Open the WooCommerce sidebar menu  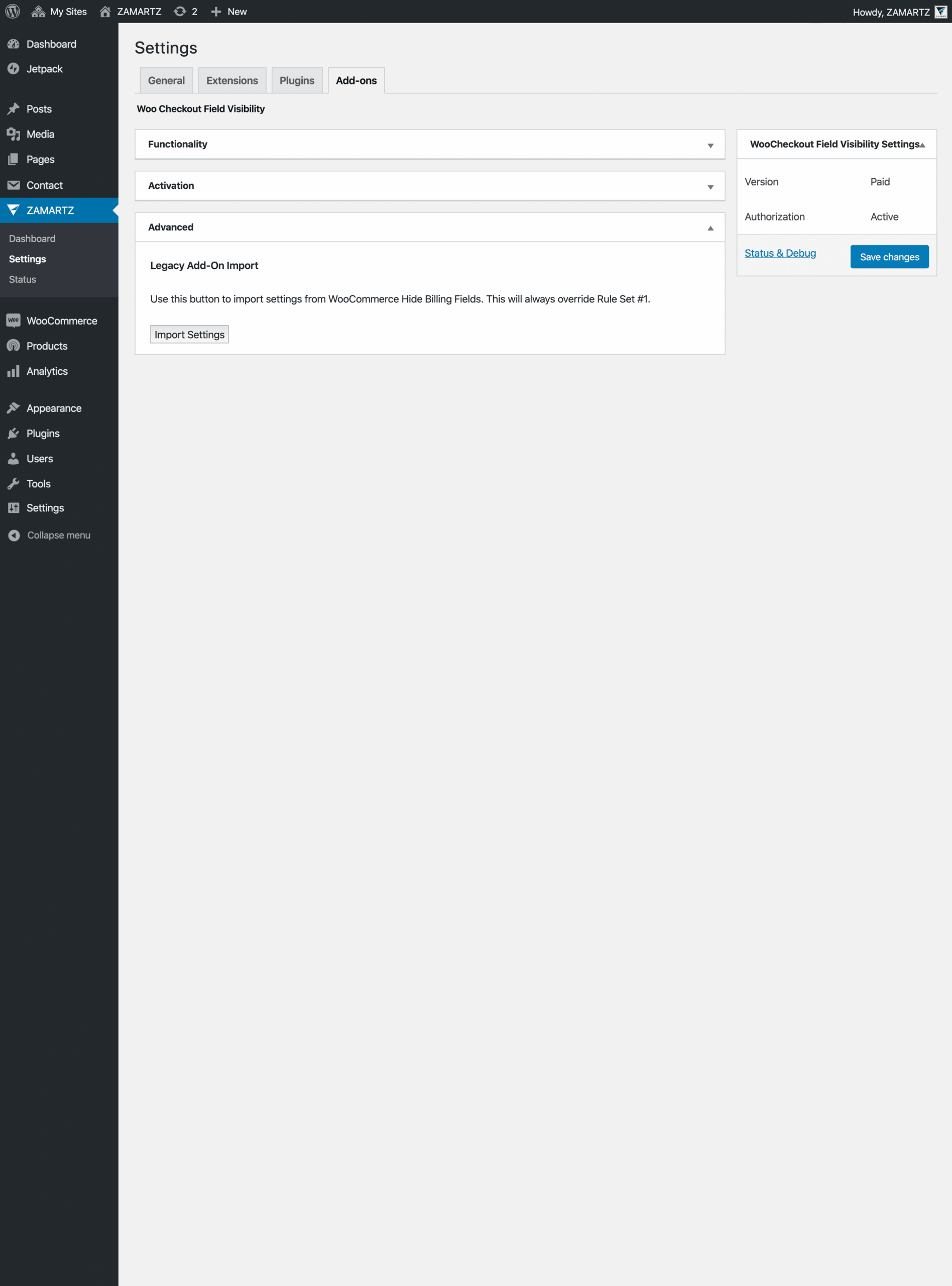click(62, 320)
